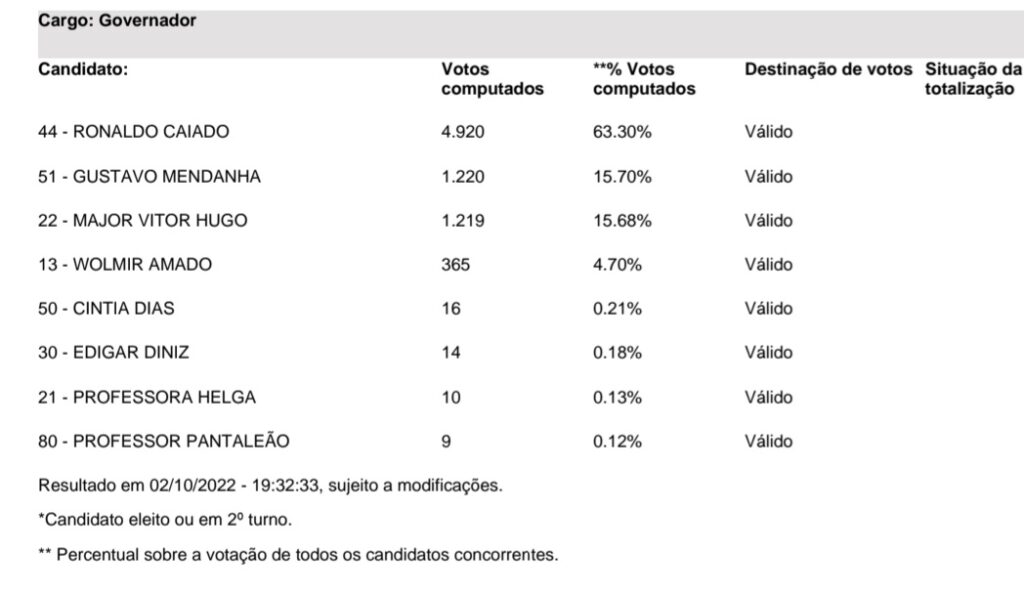Select the '22 - MAJOR VITOR HUGO' candidate
The height and width of the screenshot is (595, 1024).
[x=142, y=221]
